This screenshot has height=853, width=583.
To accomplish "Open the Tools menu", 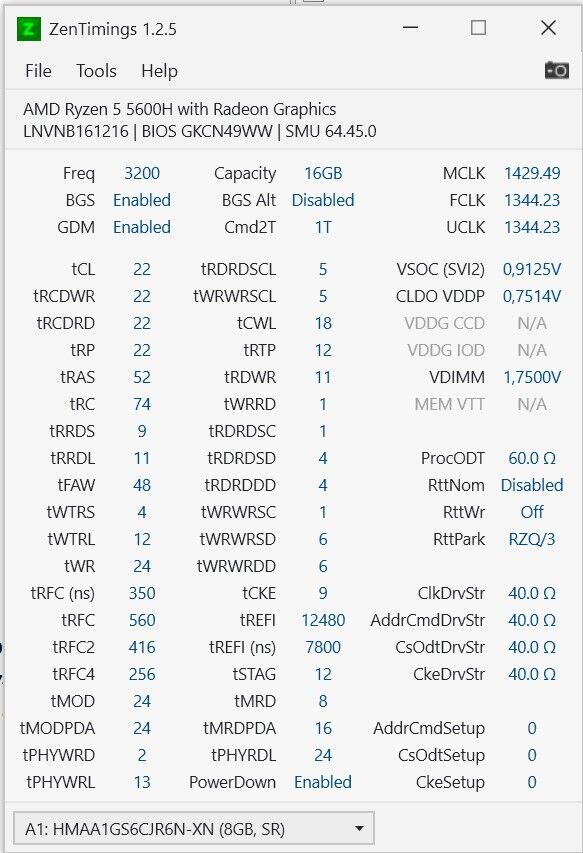I will click(96, 71).
